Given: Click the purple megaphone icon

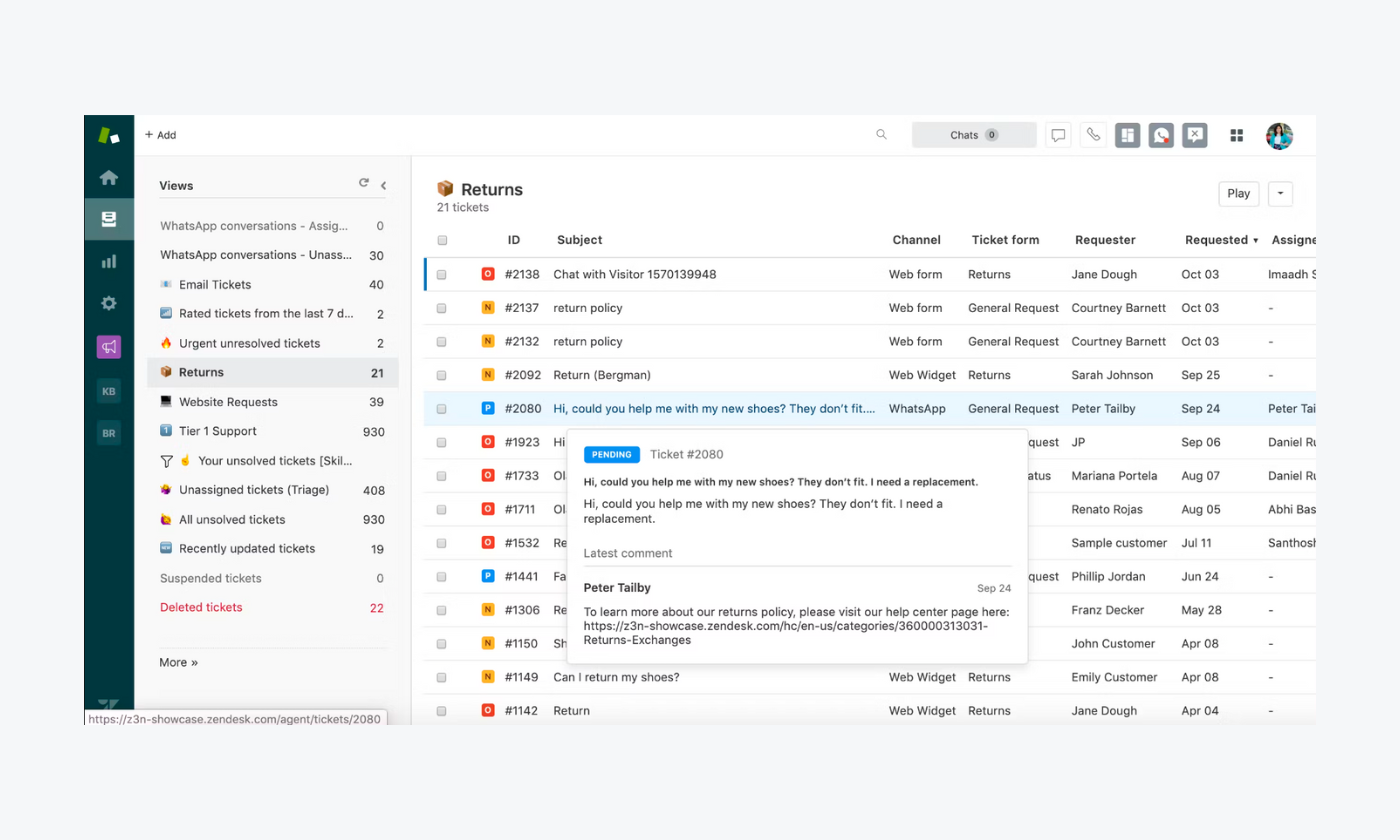Looking at the screenshot, I should click(x=109, y=347).
